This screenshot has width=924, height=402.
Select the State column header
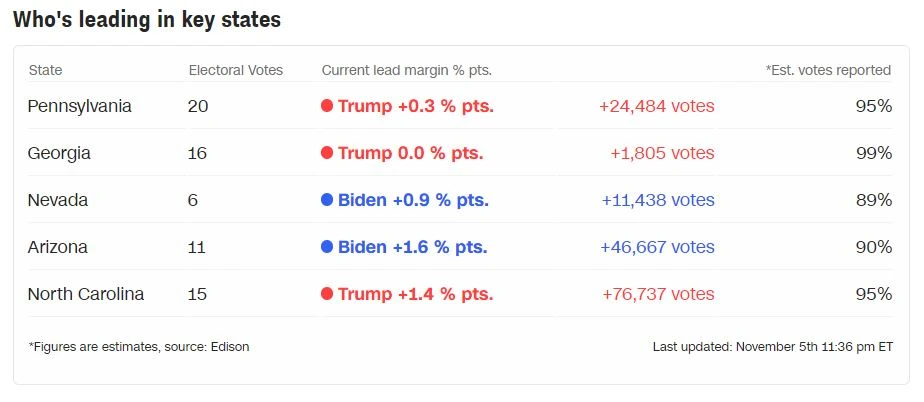(45, 70)
